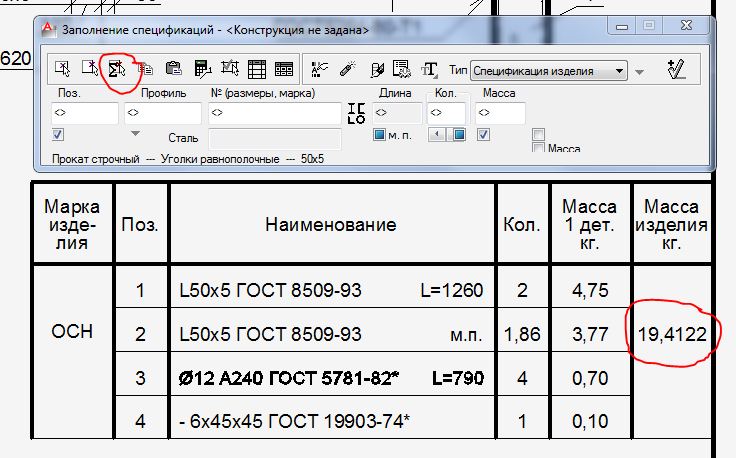This screenshot has height=458, width=736.
Task: Click the checkmark-plus apply icon at right
Action: [x=677, y=69]
